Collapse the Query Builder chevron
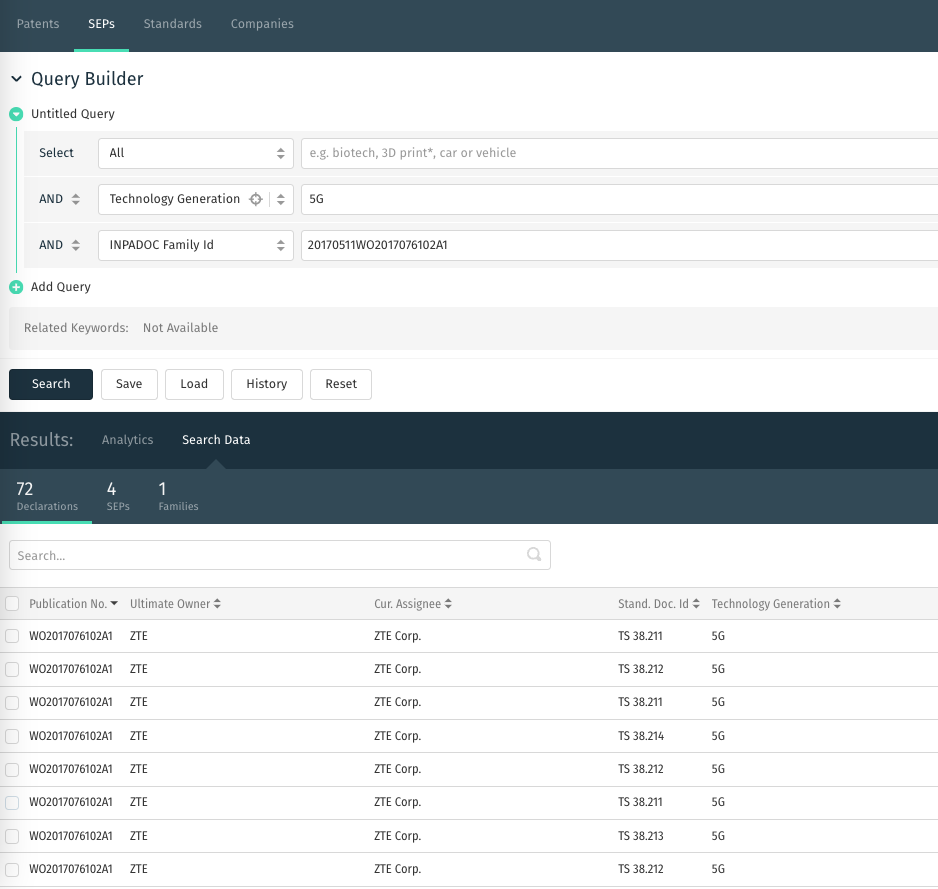This screenshot has width=938, height=889. click(x=16, y=78)
